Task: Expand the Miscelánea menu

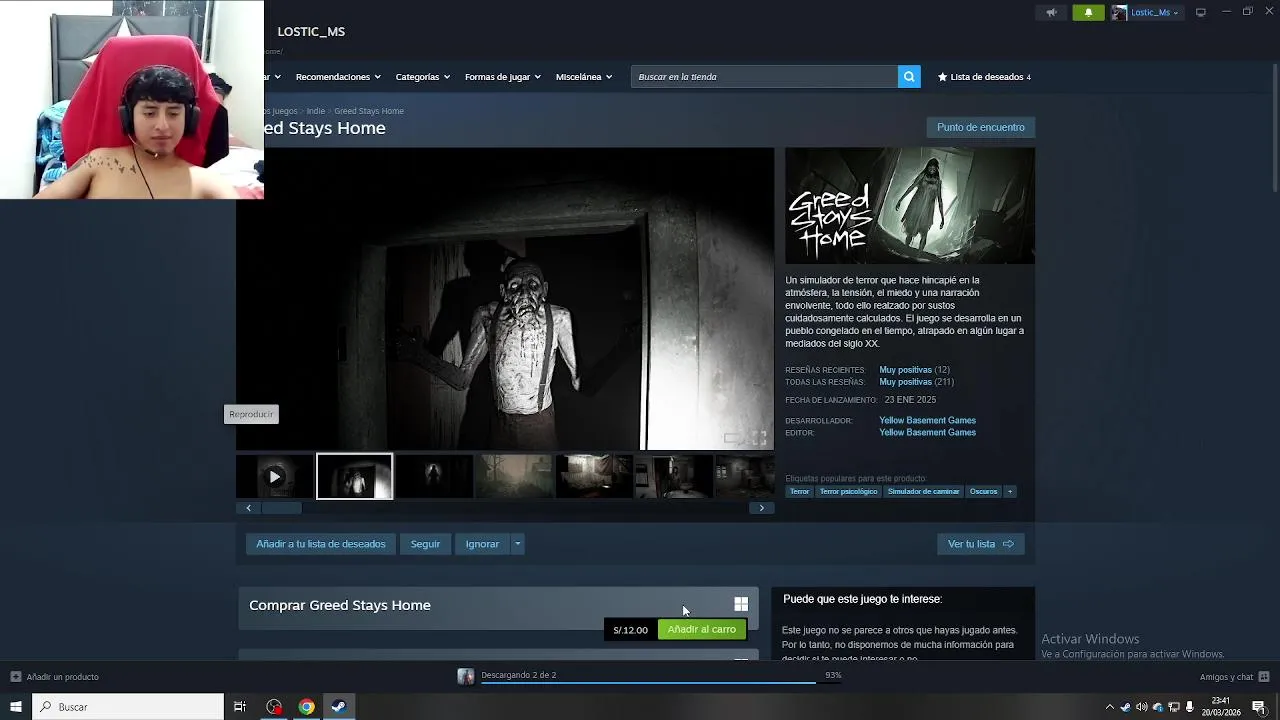Action: pyautogui.click(x=583, y=77)
